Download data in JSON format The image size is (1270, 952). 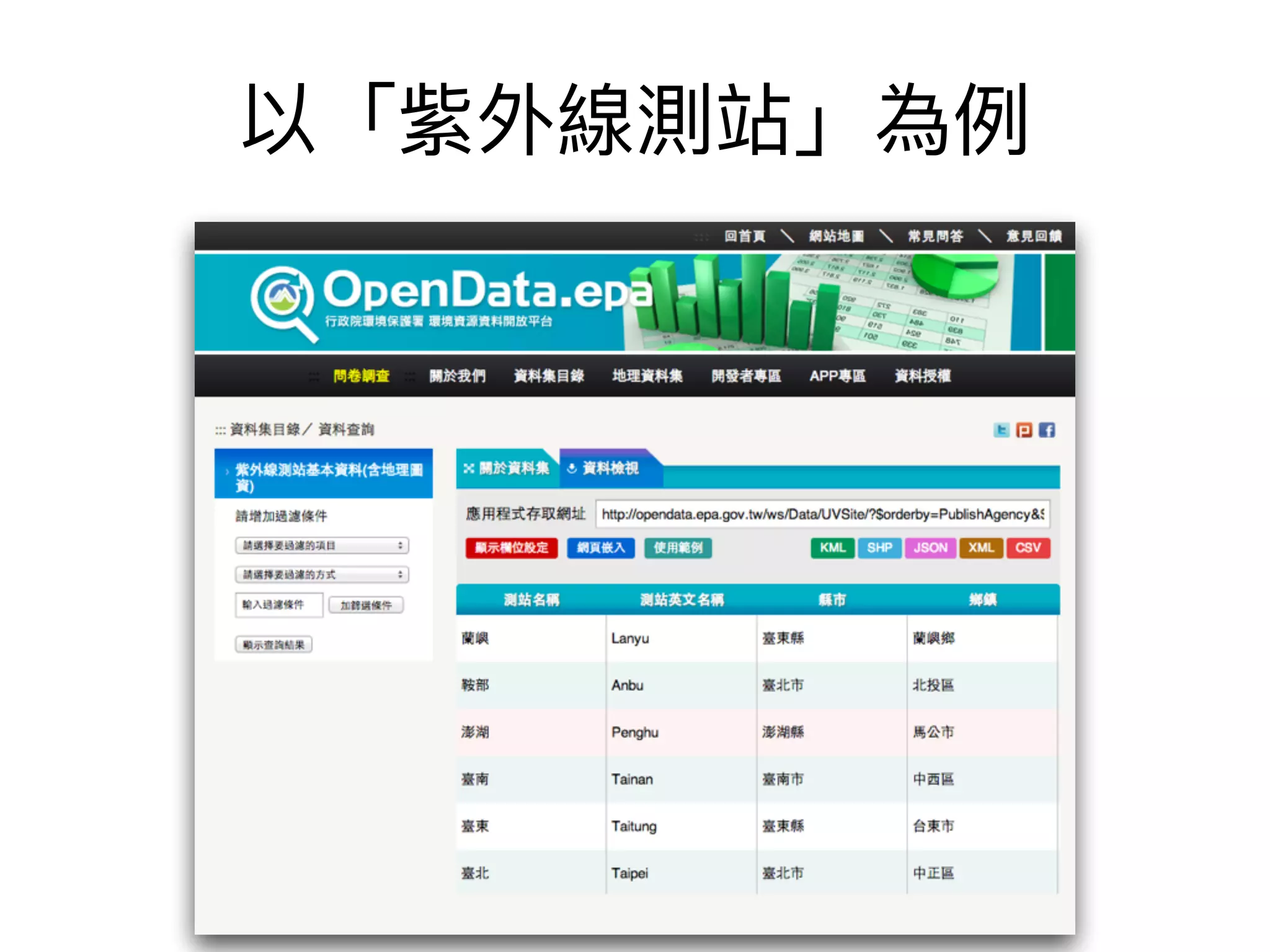[930, 548]
